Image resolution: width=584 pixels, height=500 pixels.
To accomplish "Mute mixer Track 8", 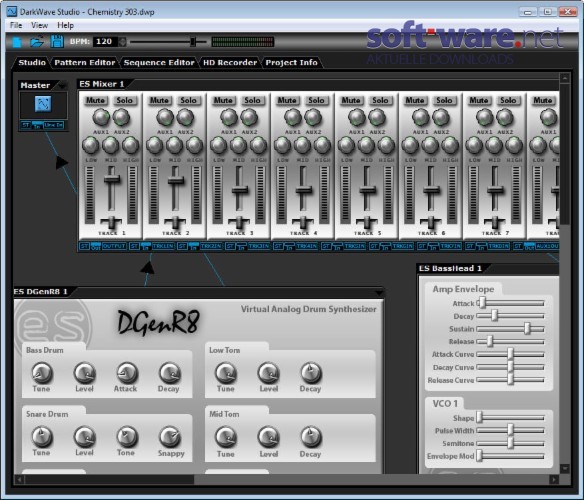I will (543, 100).
